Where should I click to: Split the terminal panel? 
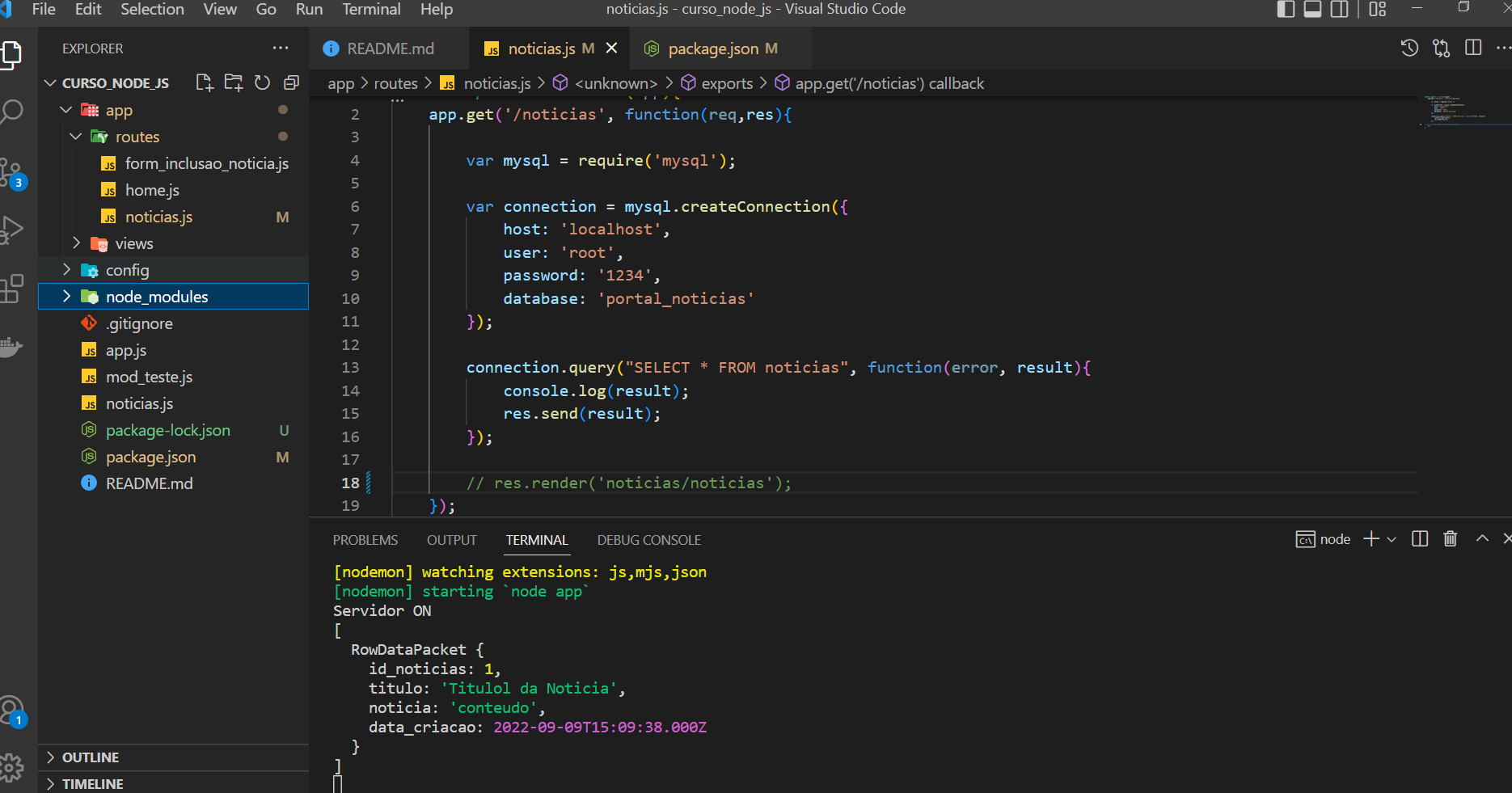tap(1420, 538)
